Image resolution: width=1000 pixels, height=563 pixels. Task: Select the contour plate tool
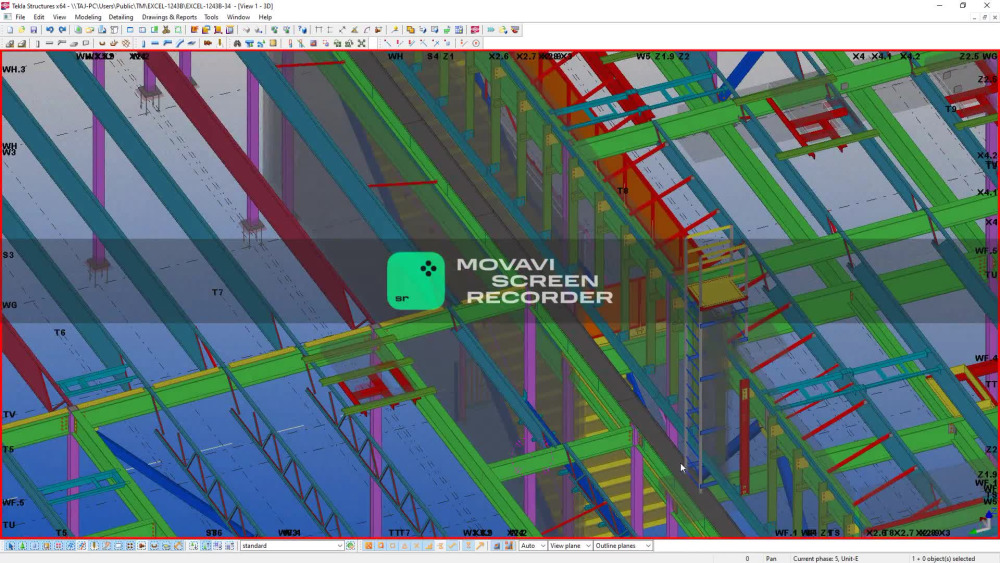click(x=191, y=43)
